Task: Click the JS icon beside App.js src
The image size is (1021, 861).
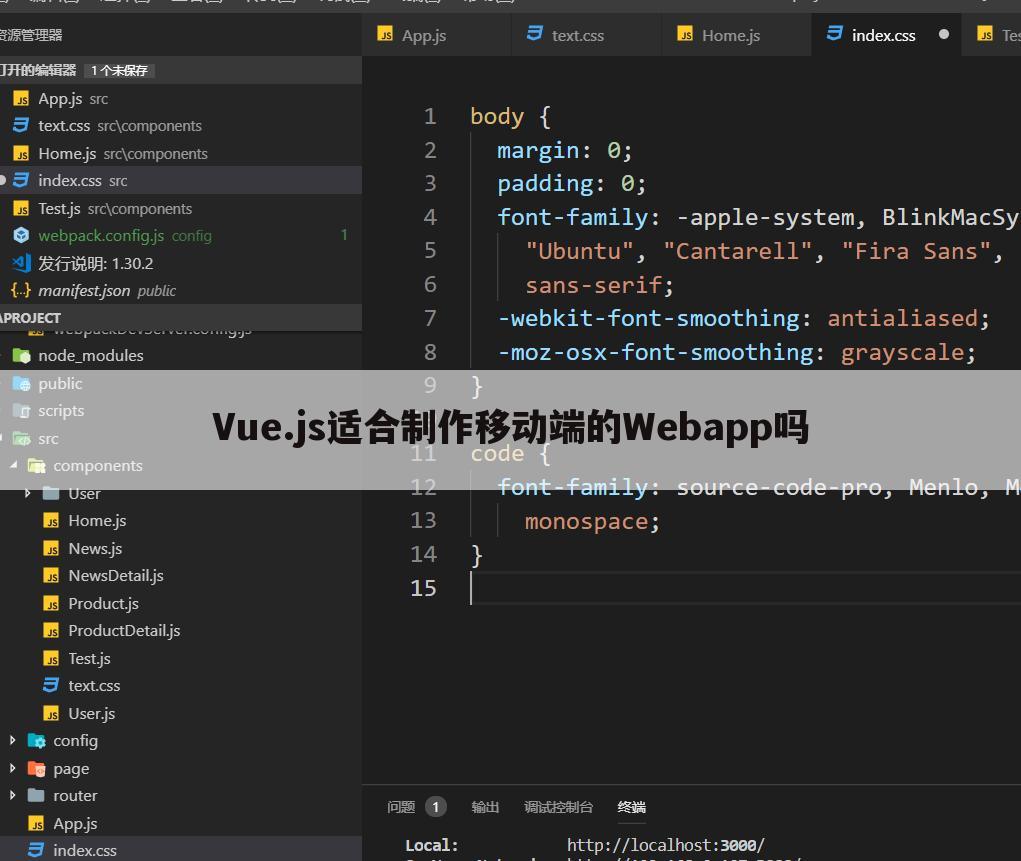Action: (21, 99)
